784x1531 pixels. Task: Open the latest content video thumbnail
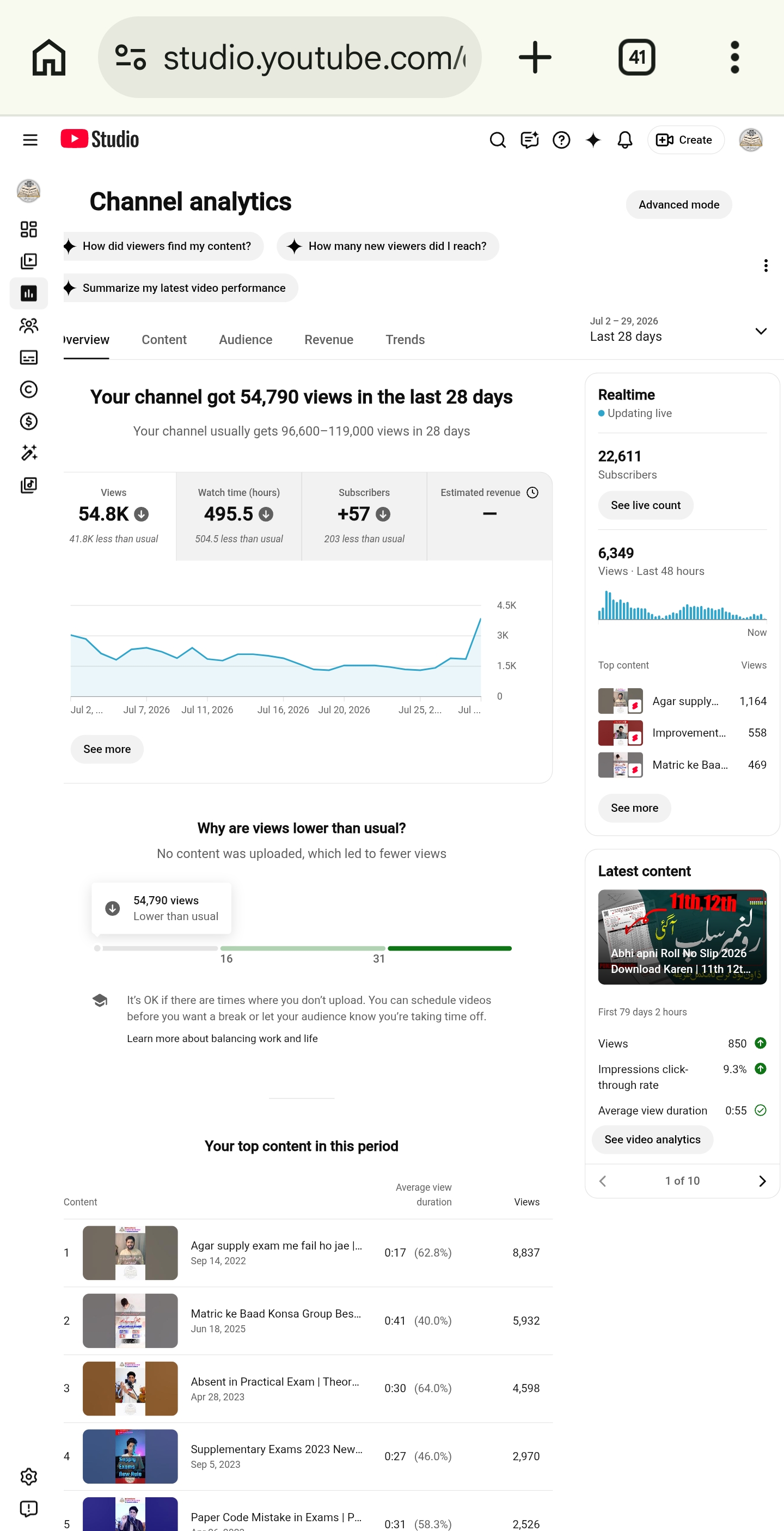pyautogui.click(x=682, y=936)
